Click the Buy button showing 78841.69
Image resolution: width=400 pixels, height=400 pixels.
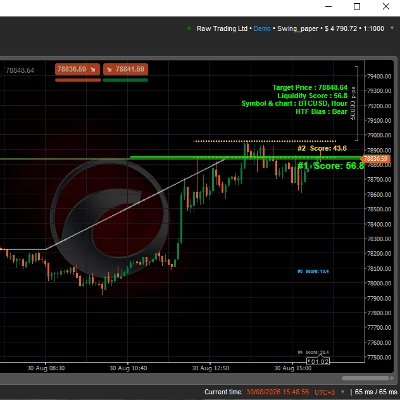(125, 69)
